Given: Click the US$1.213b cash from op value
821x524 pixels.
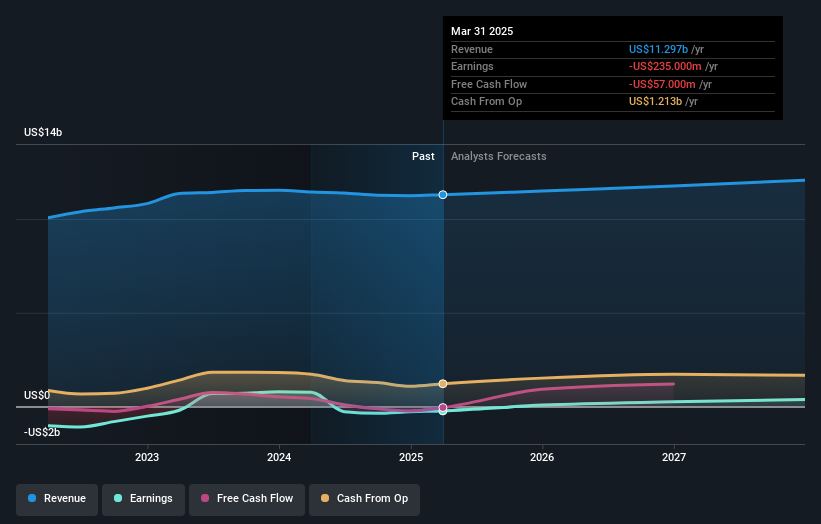Looking at the screenshot, I should tap(656, 102).
